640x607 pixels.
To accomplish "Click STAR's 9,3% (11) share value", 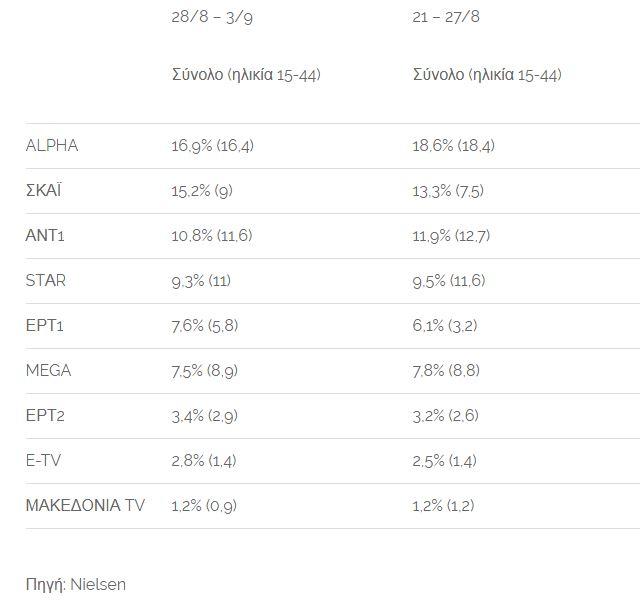I will click(x=201, y=281).
